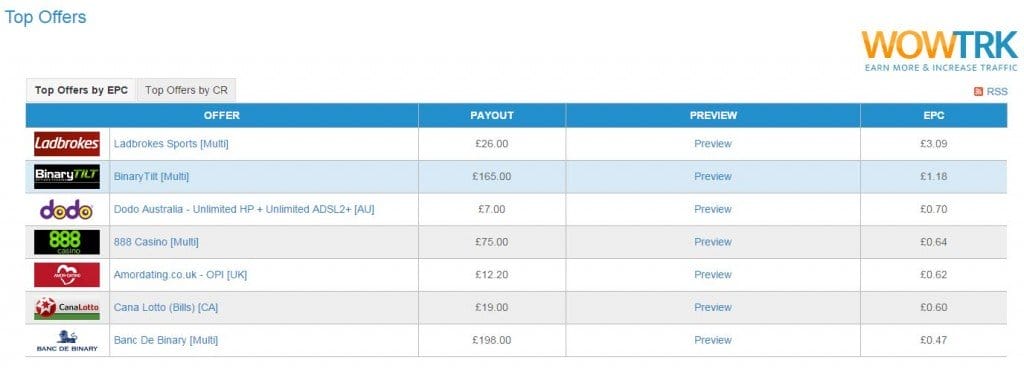This screenshot has height=369, width=1024.
Task: Click the EPC column header
Action: [934, 116]
